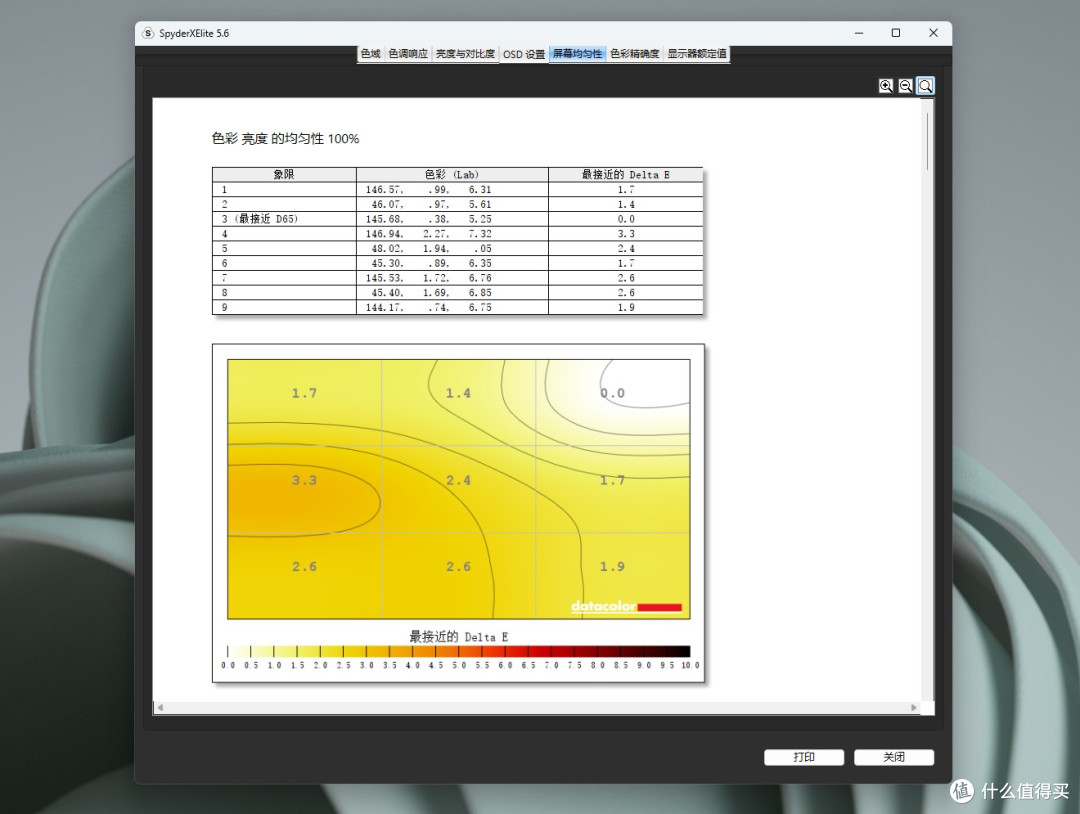Click the horizontal scrollbar left arrow
1080x814 pixels.
click(160, 707)
